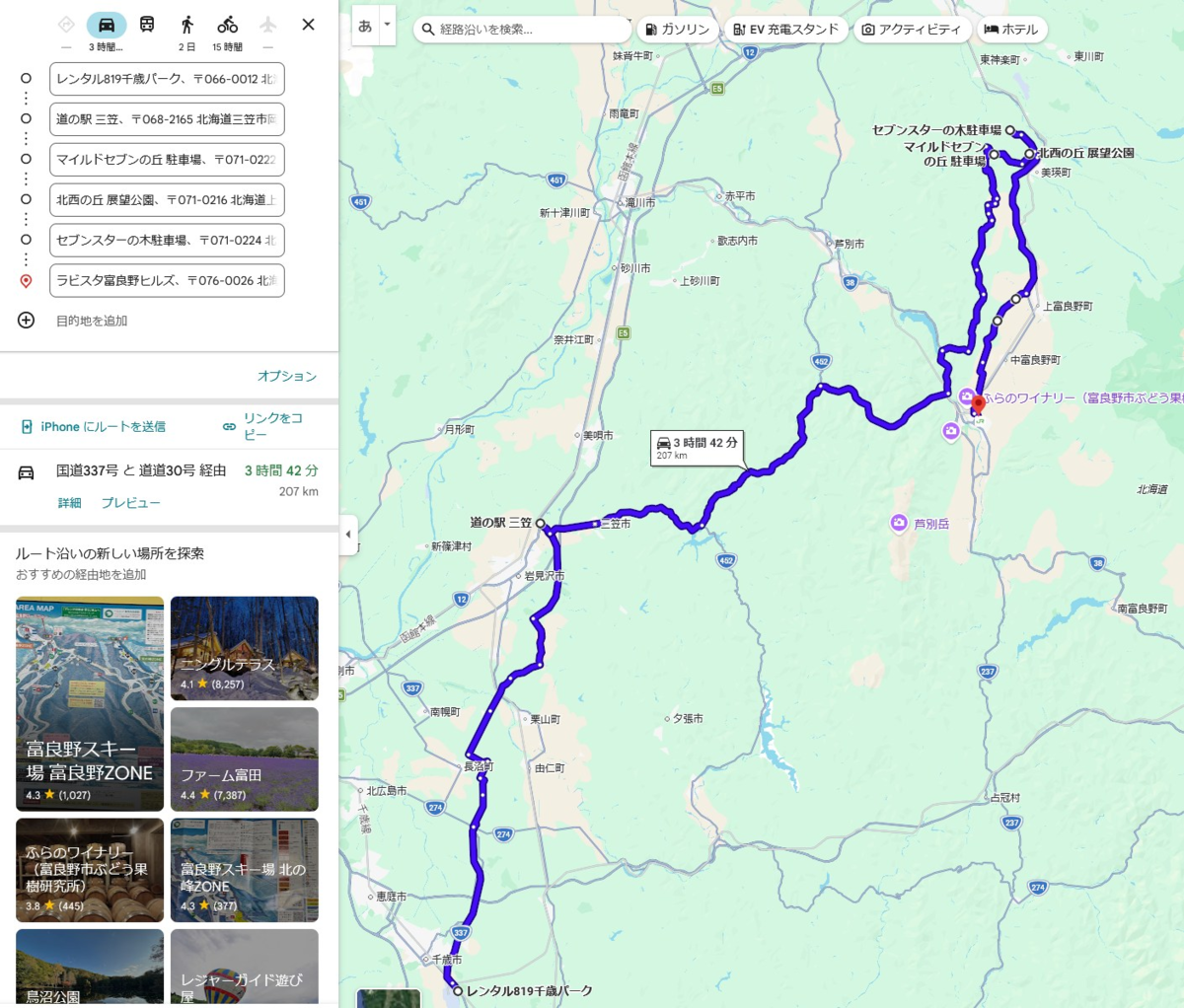
Task: Click the 恵庭市 city label
Action: click(x=391, y=898)
